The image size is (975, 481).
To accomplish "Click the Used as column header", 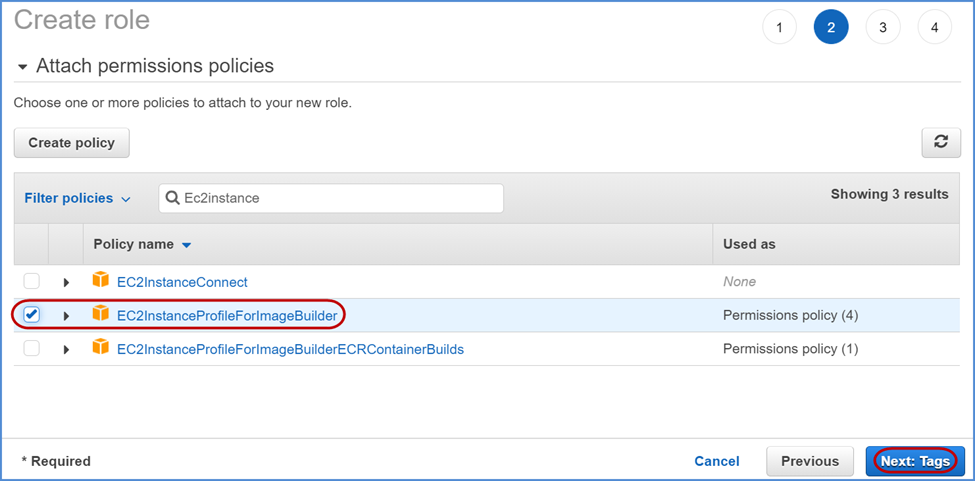I will point(749,244).
